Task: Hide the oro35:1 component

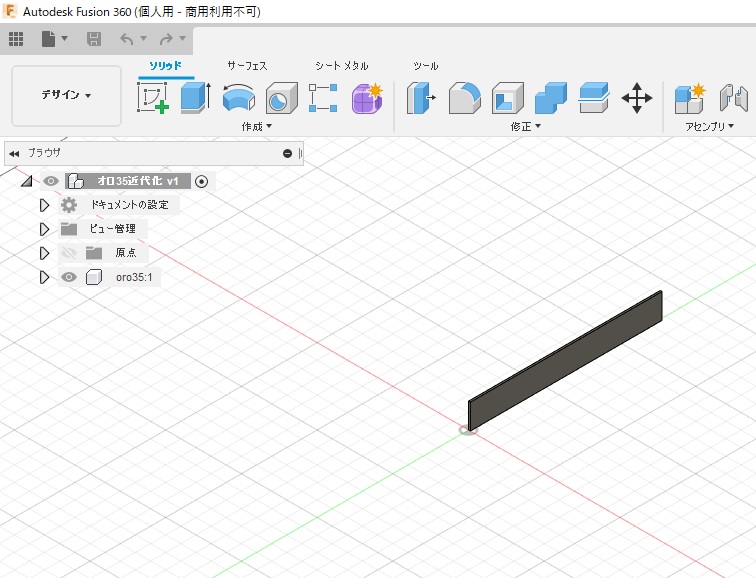Action: point(69,277)
